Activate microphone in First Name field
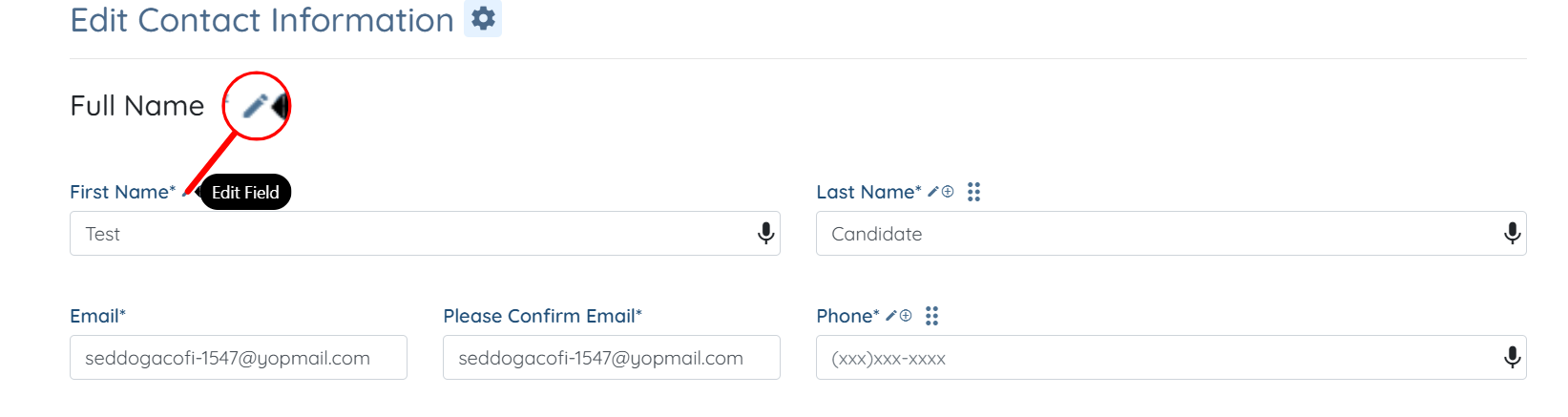This screenshot has width=1568, height=417. tap(765, 233)
